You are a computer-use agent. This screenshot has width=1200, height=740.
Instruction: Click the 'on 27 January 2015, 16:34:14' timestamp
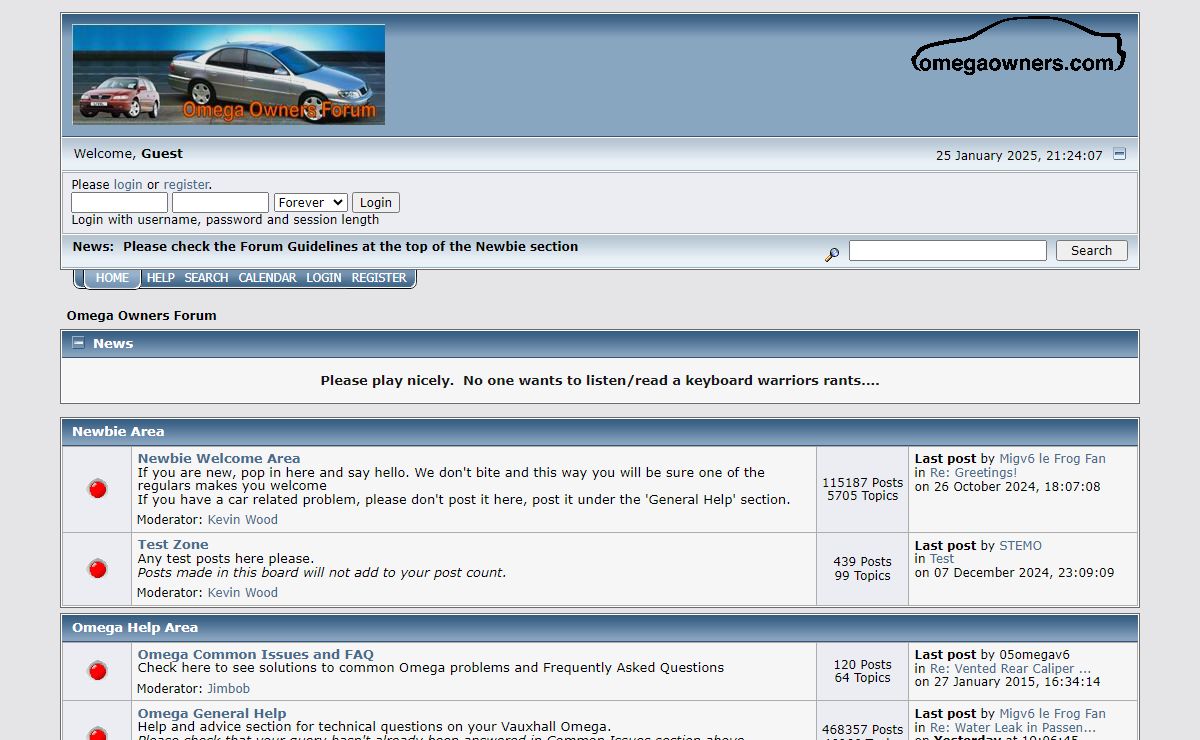pyautogui.click(x=1007, y=682)
